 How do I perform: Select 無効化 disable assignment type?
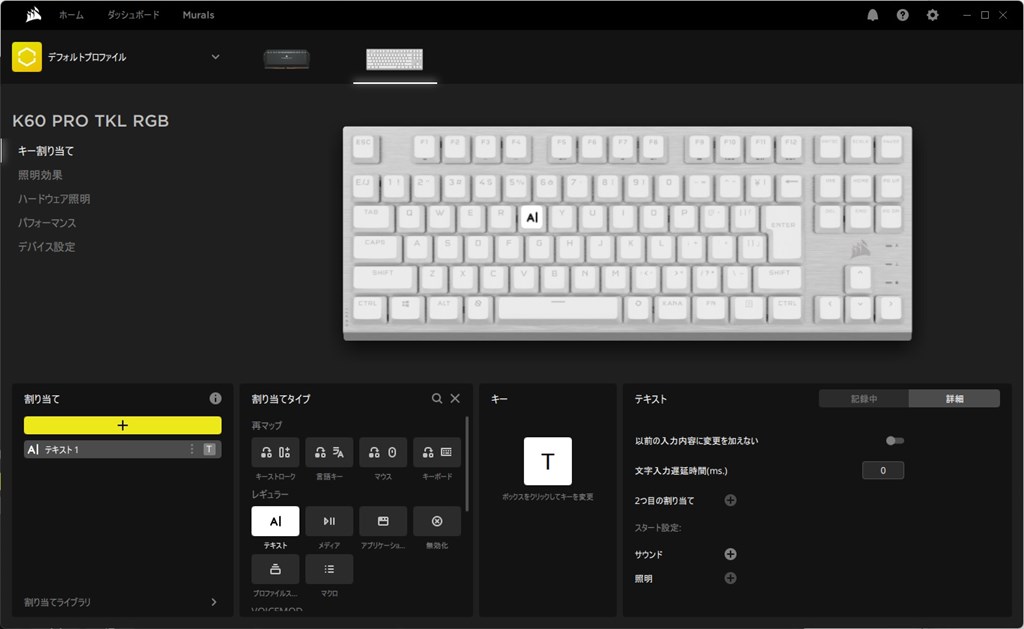pyautogui.click(x=437, y=521)
